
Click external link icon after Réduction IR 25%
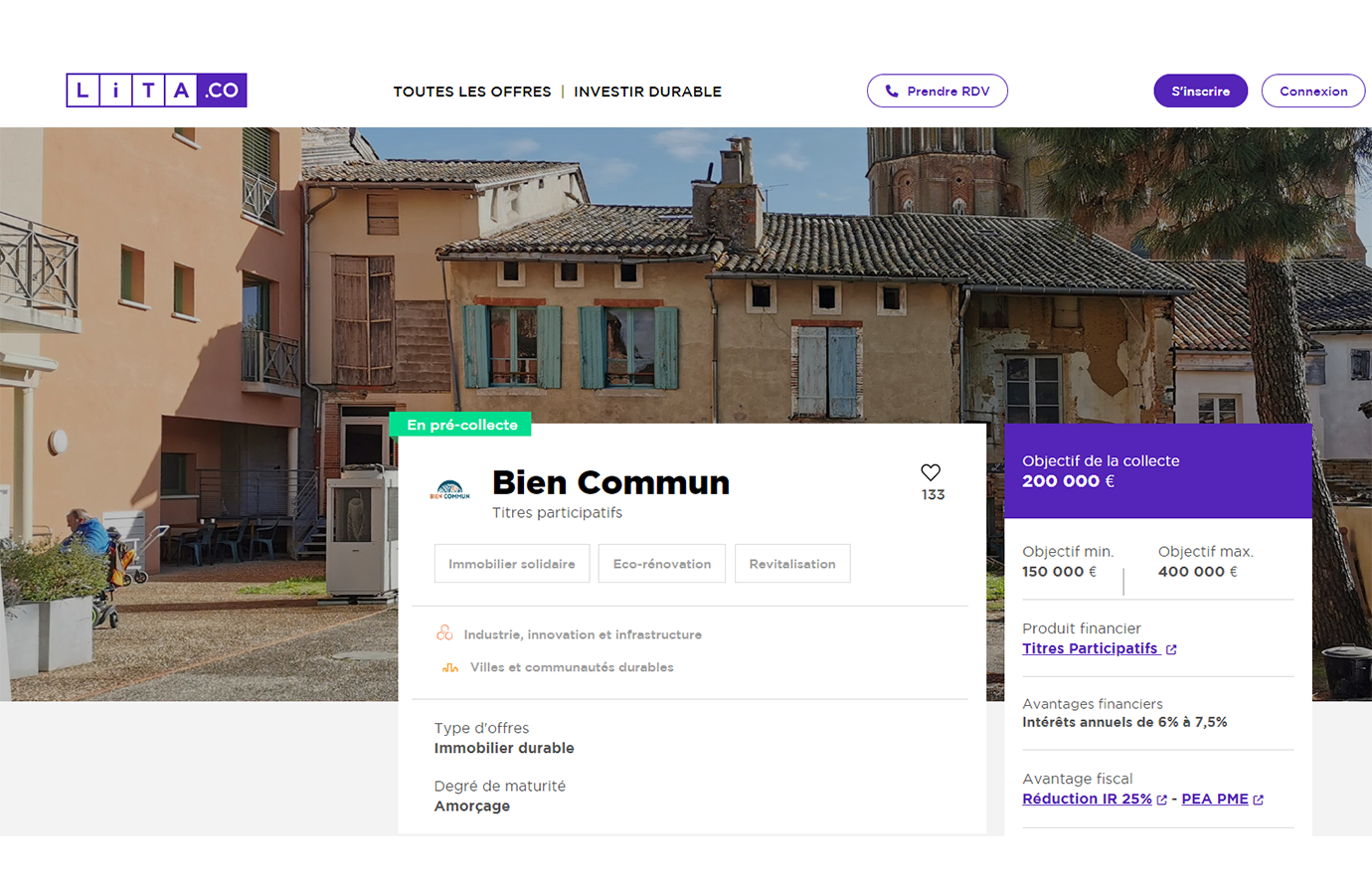click(x=1161, y=800)
